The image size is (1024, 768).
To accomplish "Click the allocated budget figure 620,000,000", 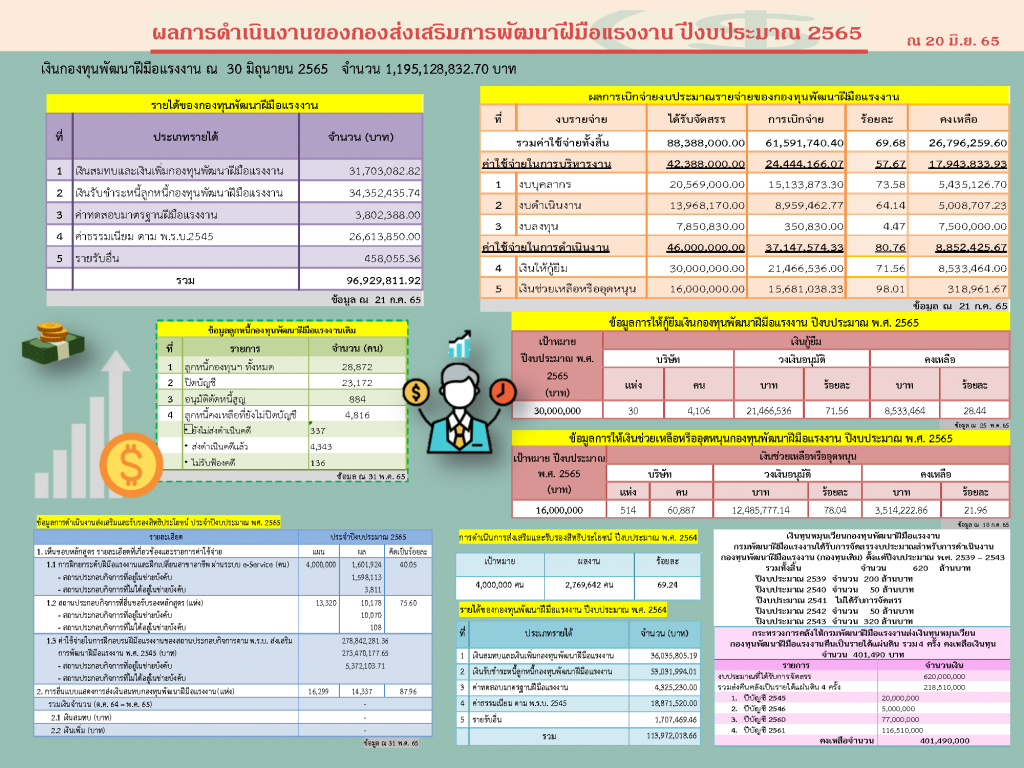I will (944, 677).
